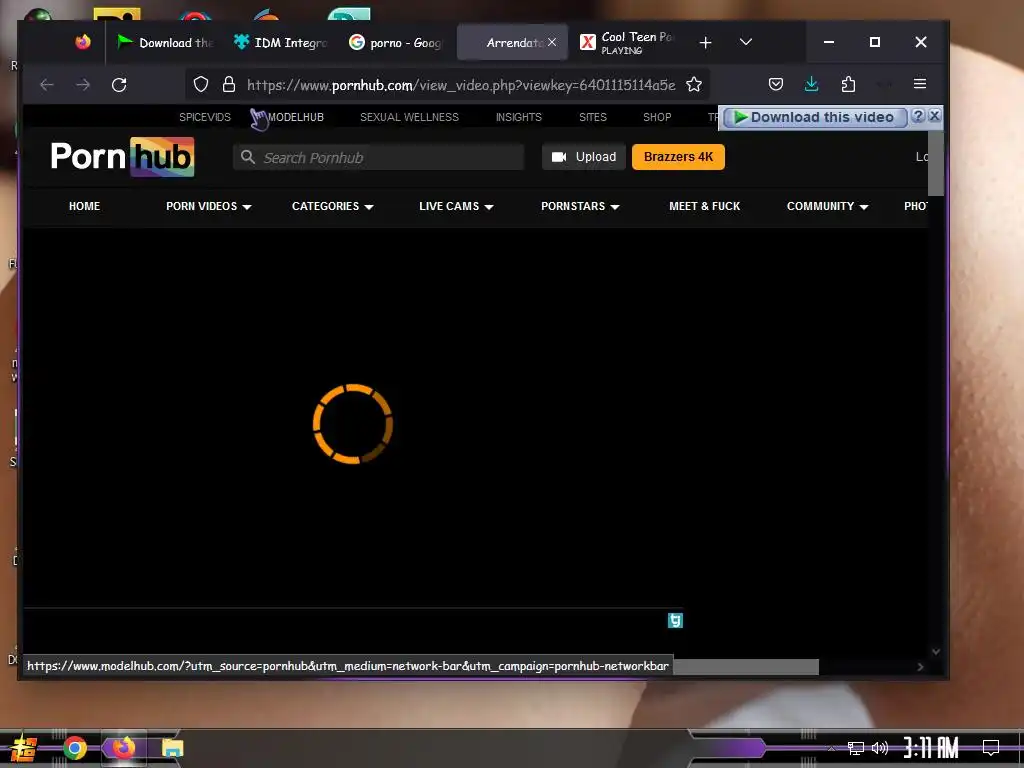Click the scroll-right arrow of the horizontal scrollbar
This screenshot has height=768, width=1024.
[921, 667]
